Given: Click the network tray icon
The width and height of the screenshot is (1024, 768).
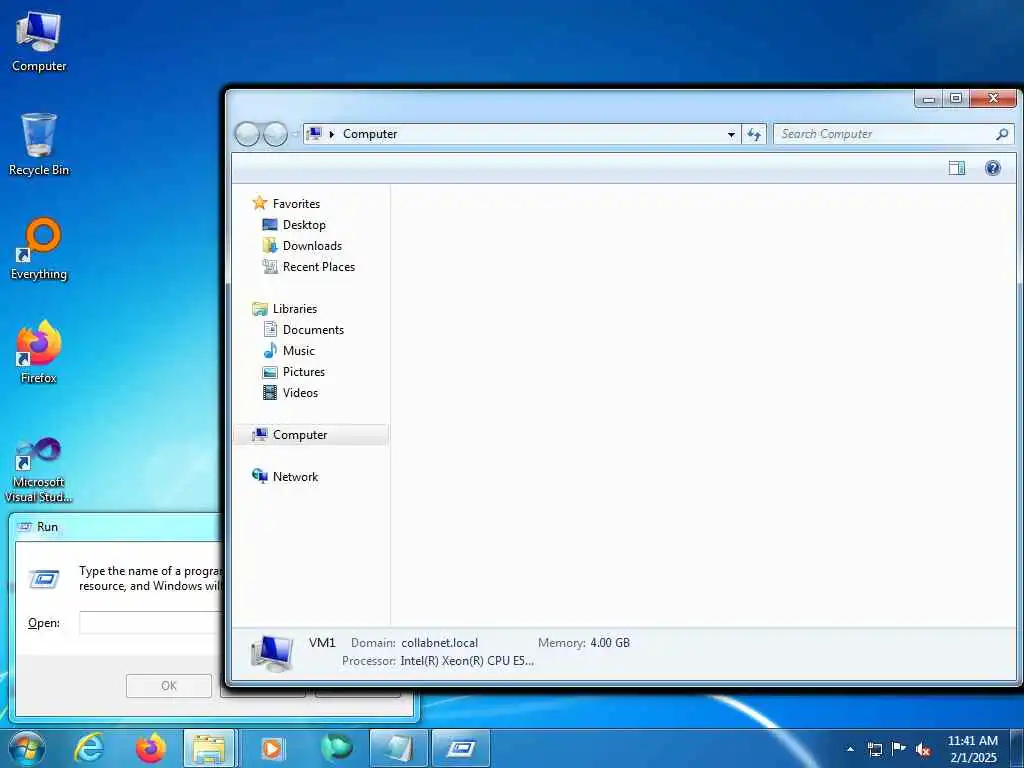Looking at the screenshot, I should (874, 749).
